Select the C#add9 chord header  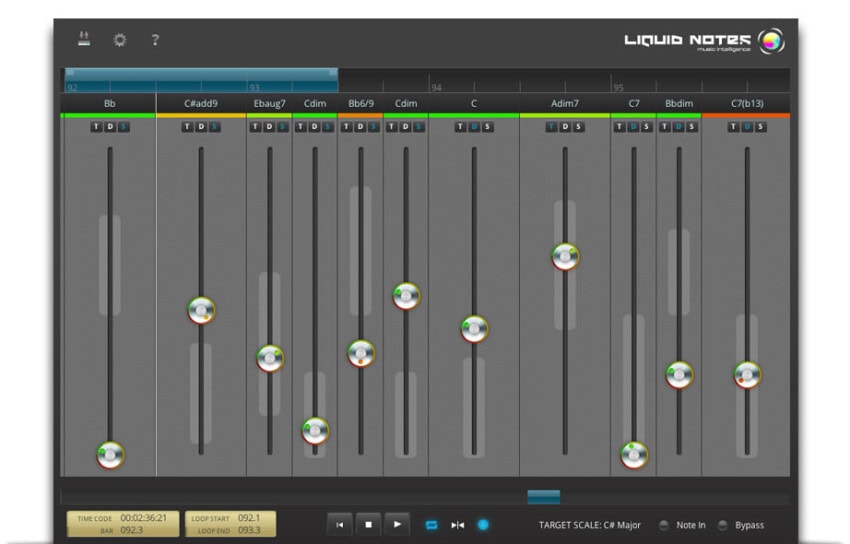tap(201, 103)
